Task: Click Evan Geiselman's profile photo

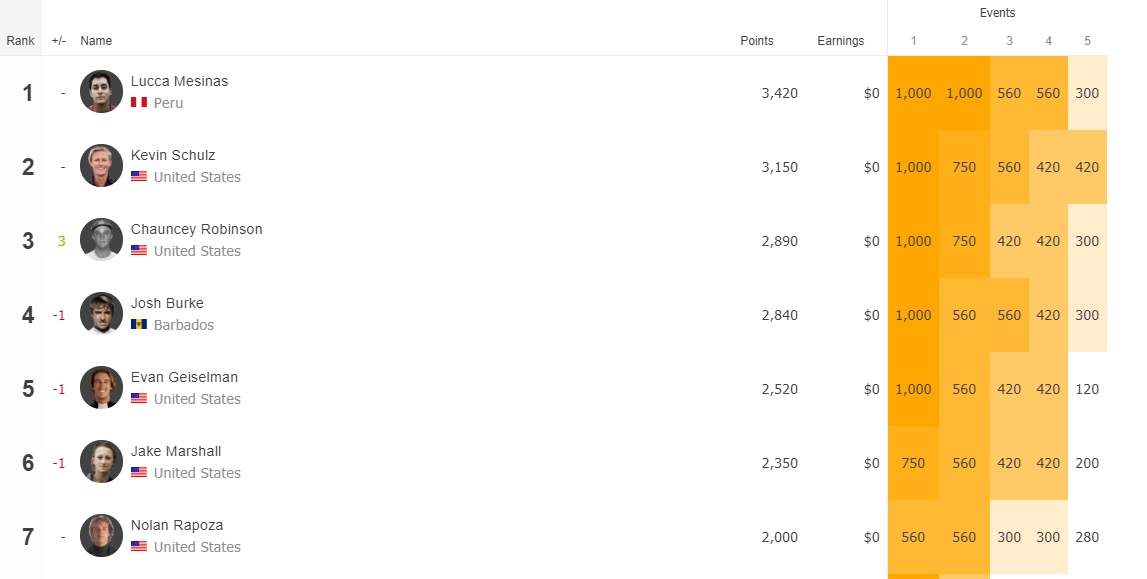Action: click(x=101, y=387)
